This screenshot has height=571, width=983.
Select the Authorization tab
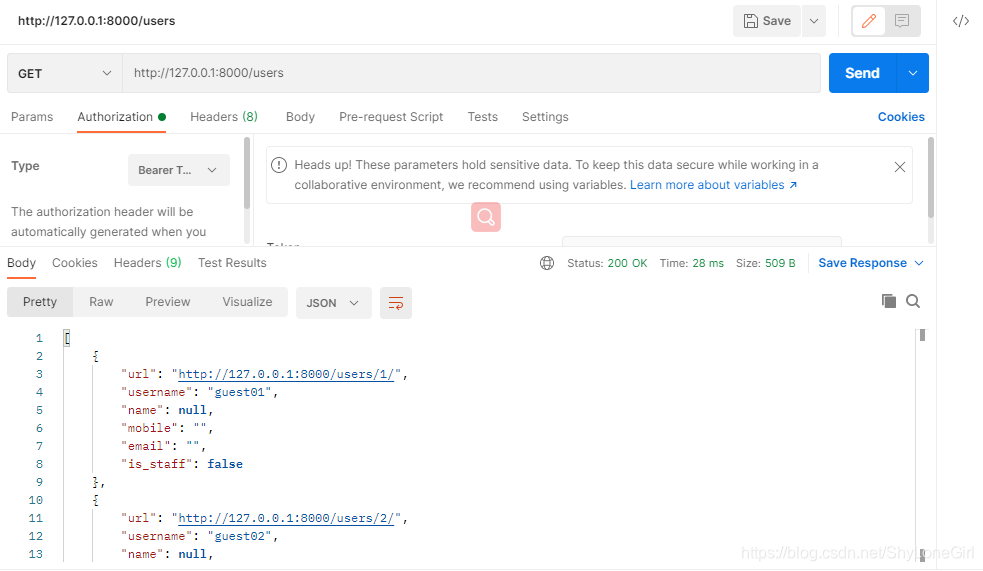pos(121,117)
